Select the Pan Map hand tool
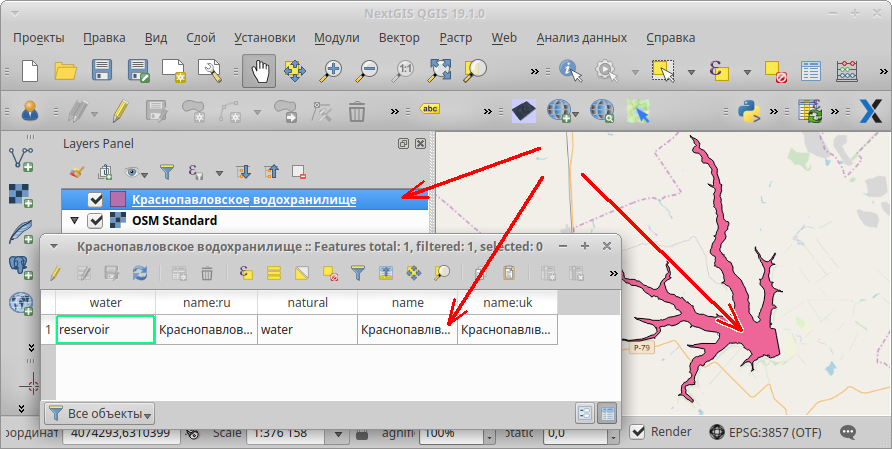 (259, 71)
